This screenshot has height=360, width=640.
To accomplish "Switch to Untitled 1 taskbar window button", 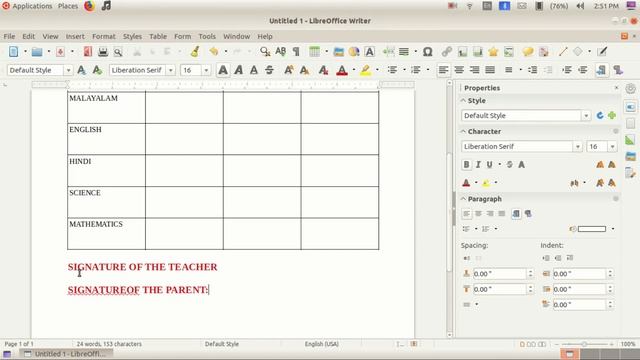I will [65, 354].
